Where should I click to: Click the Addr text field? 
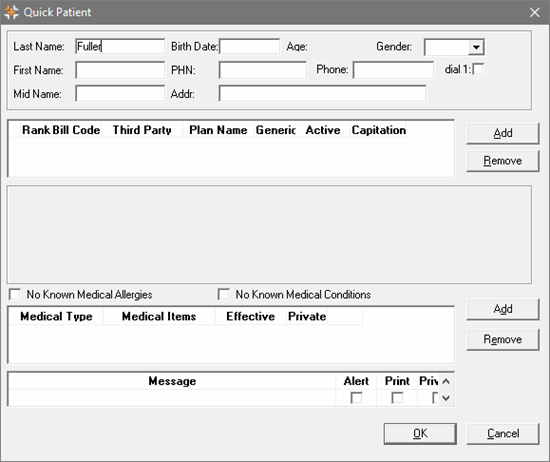tap(323, 94)
